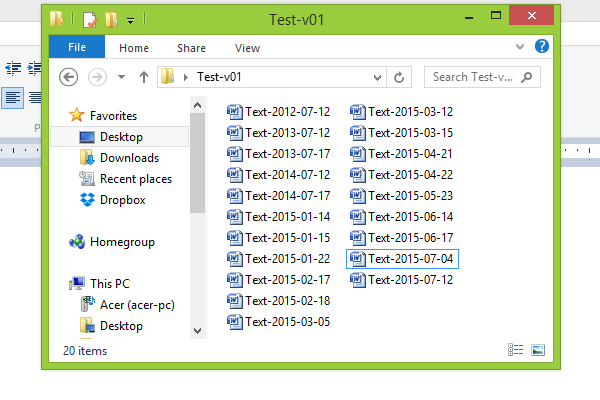The height and width of the screenshot is (400, 600).
Task: Select file Text-2015-07-12
Action: 401,280
